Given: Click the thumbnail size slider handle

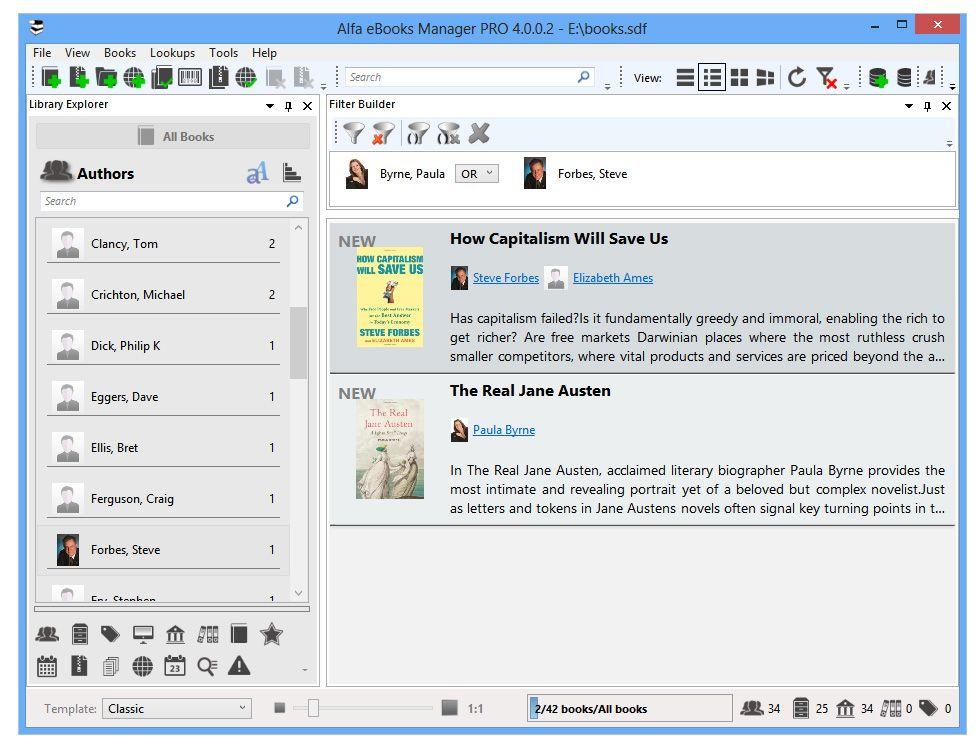Looking at the screenshot, I should [314, 708].
